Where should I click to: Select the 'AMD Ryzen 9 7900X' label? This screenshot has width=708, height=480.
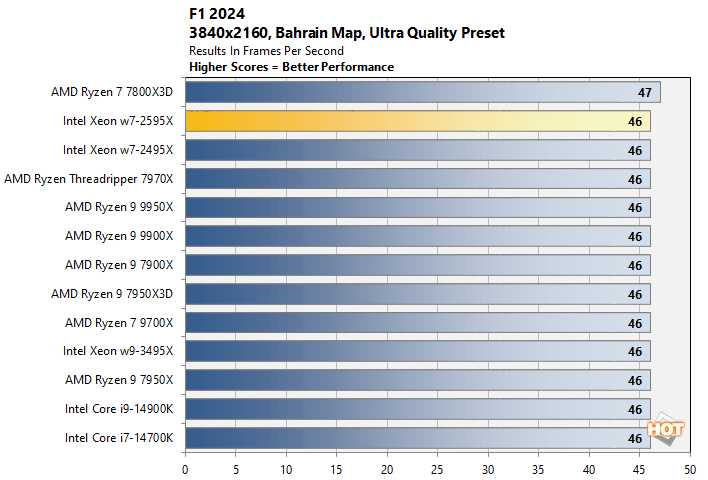119,265
